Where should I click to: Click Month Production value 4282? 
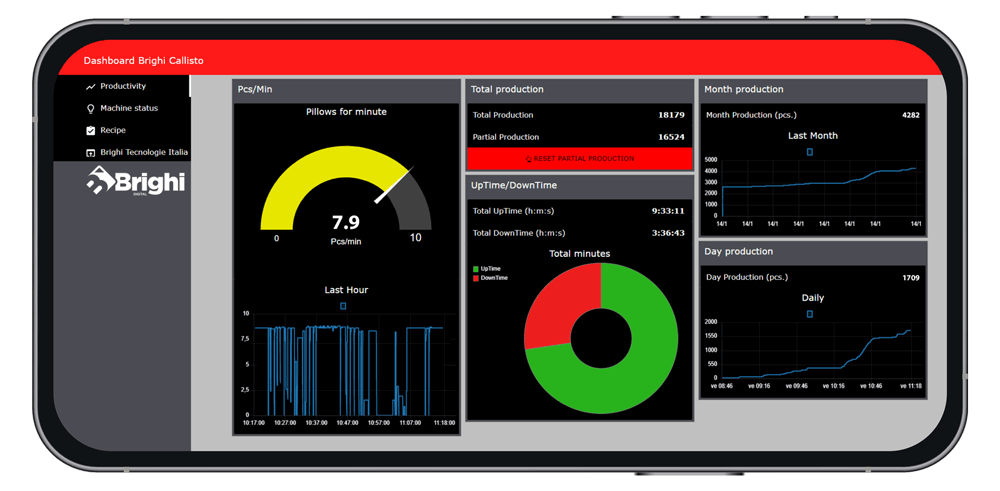tap(911, 115)
